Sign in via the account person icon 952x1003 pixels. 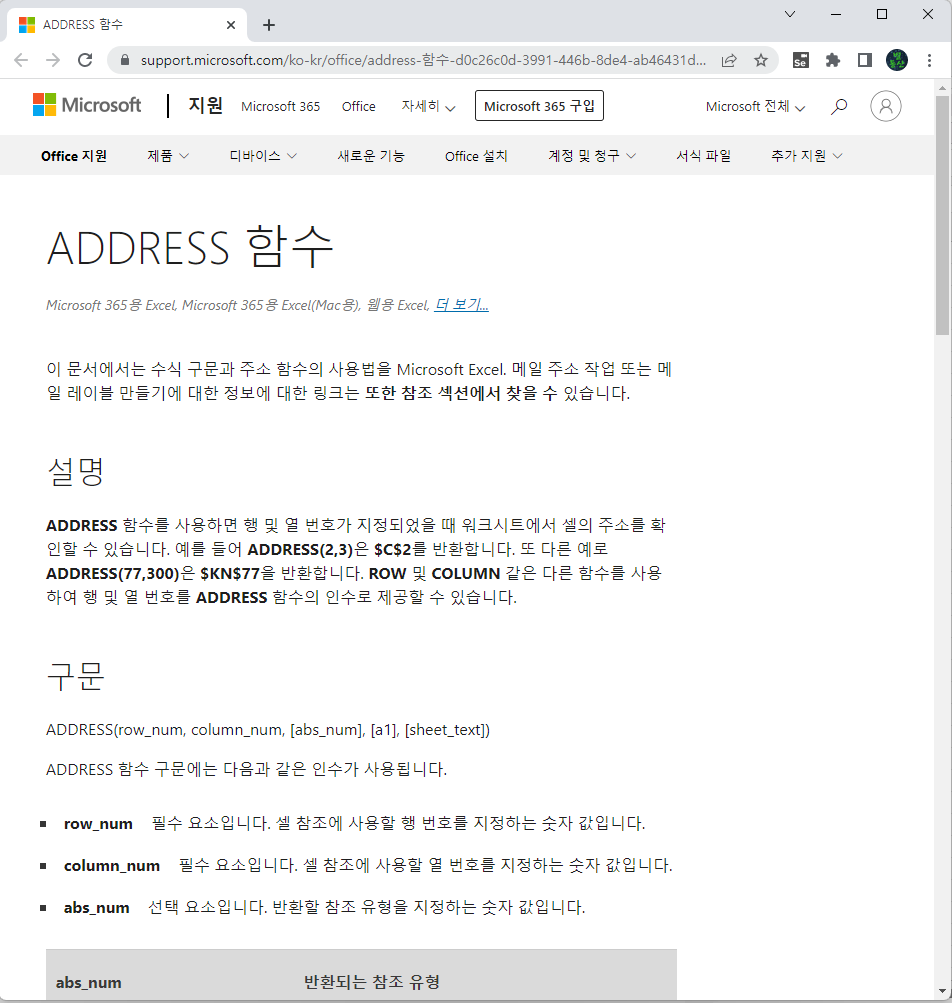[885, 106]
